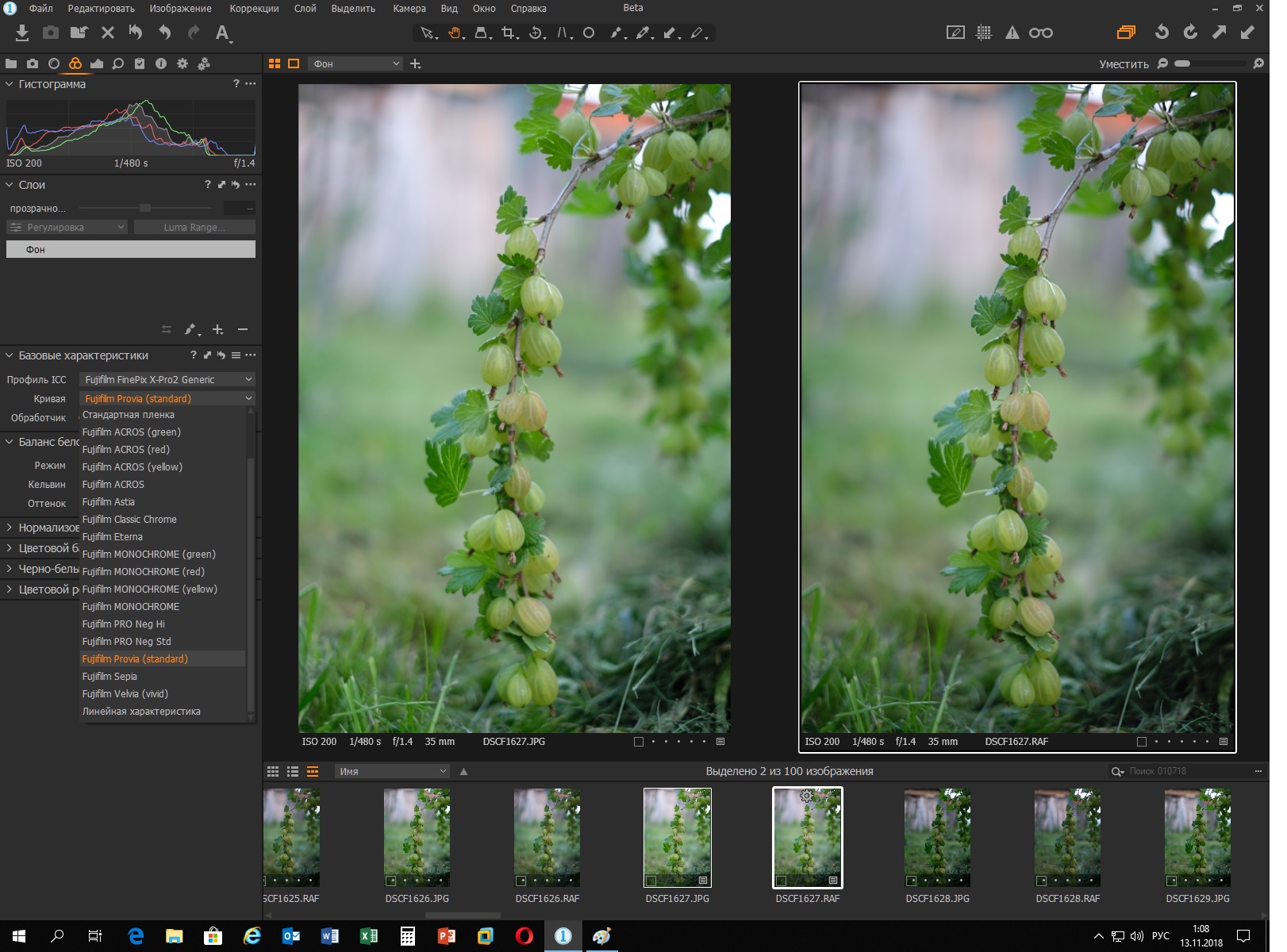Screen dimensions: 1287x952
Task: Open the Фон layer dropdown in viewer bar
Action: pos(355,63)
